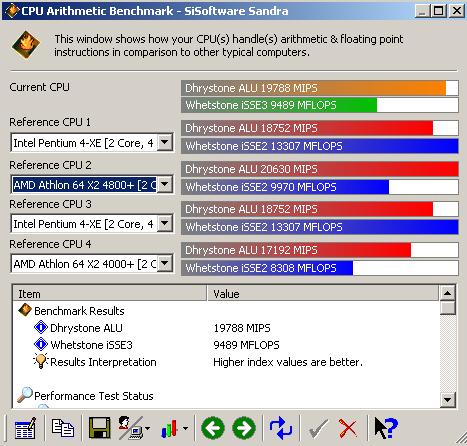This screenshot has width=467, height=446.
Task: Expand the Reference CPU 2 dropdown arrow
Action: point(164,184)
